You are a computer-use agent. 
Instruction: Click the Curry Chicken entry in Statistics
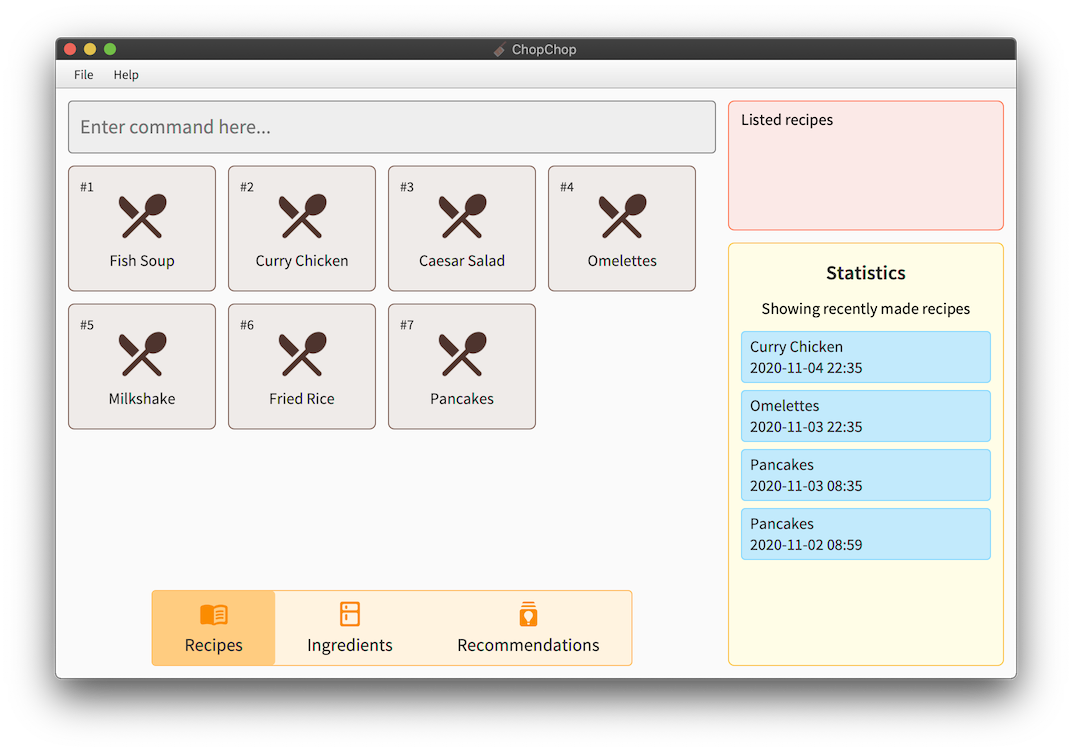click(x=866, y=357)
